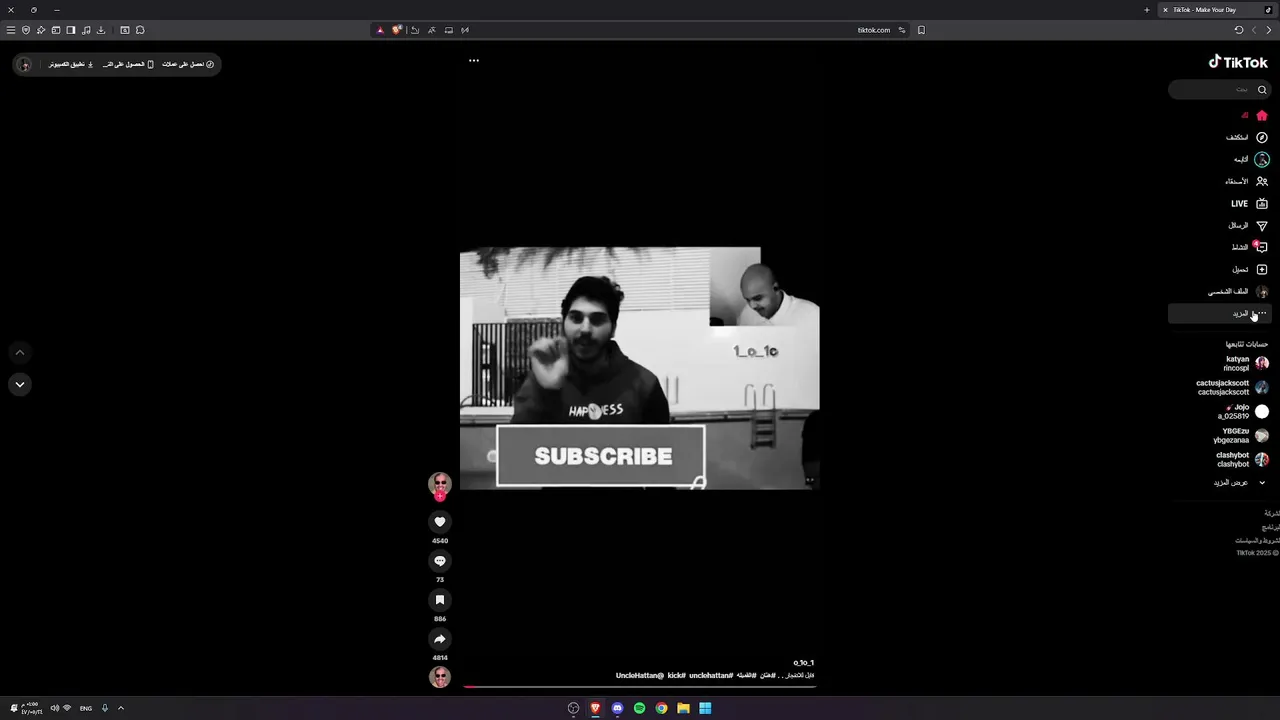Click the browser shield icon in toolbar

point(26,30)
